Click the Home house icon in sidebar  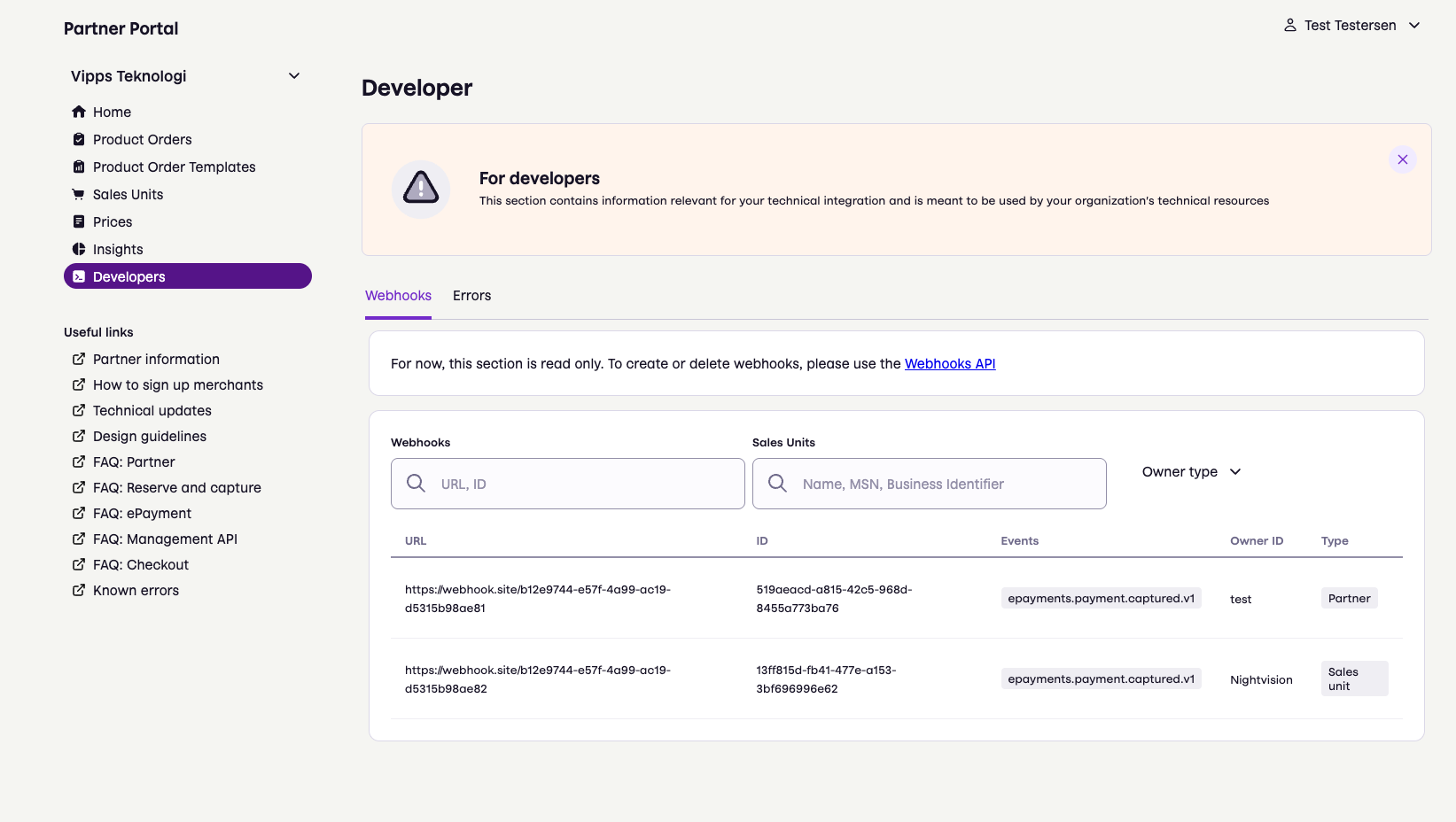point(79,112)
